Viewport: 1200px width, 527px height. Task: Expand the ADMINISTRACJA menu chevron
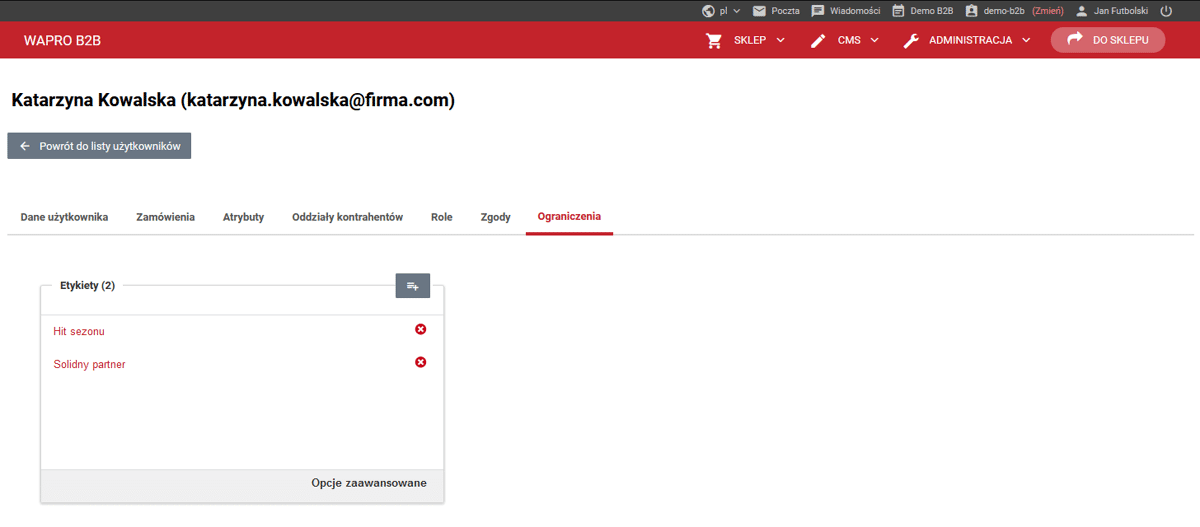(x=1026, y=41)
